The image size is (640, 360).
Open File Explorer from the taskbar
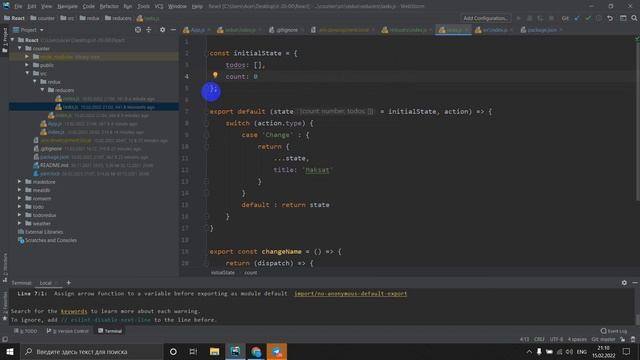tap(214, 351)
